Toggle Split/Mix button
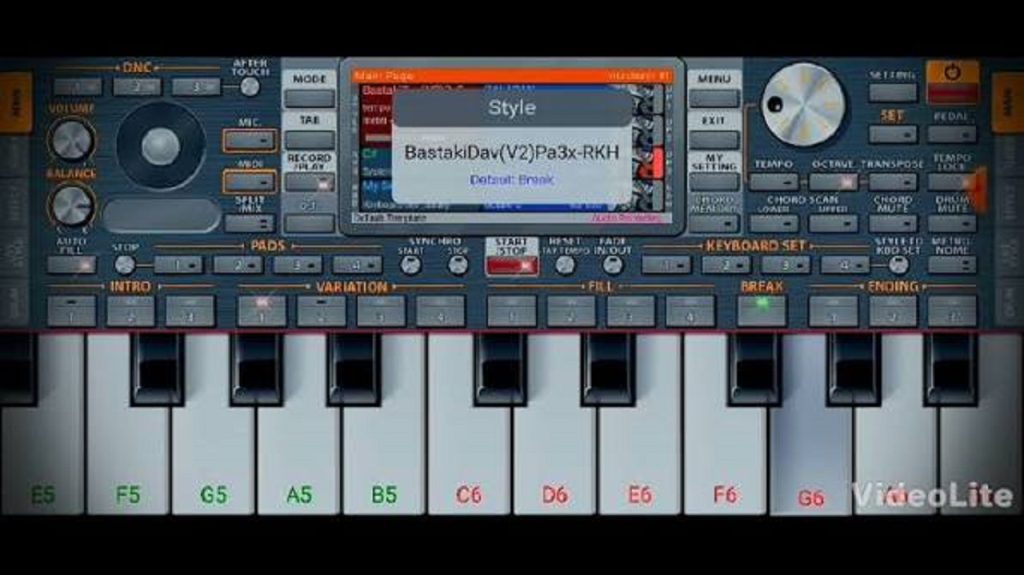 tap(249, 223)
